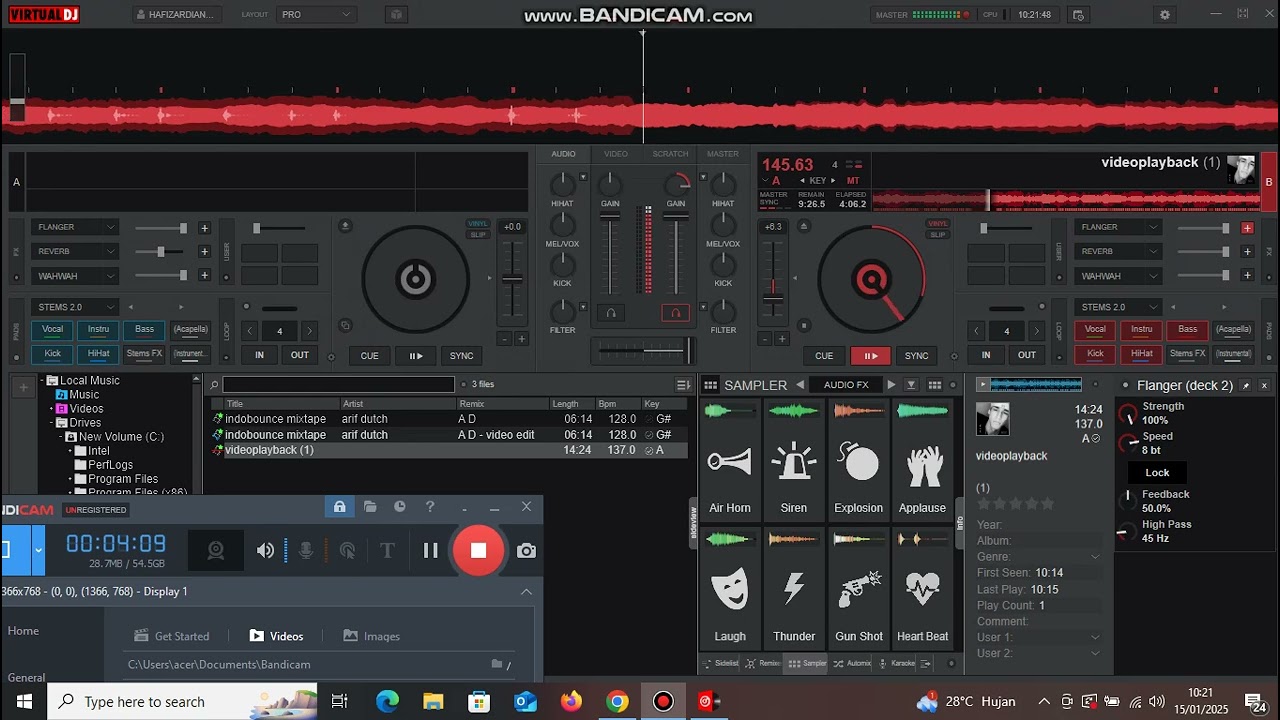Trigger the Laugh sample pad
1280x720 pixels.
pyautogui.click(x=730, y=588)
